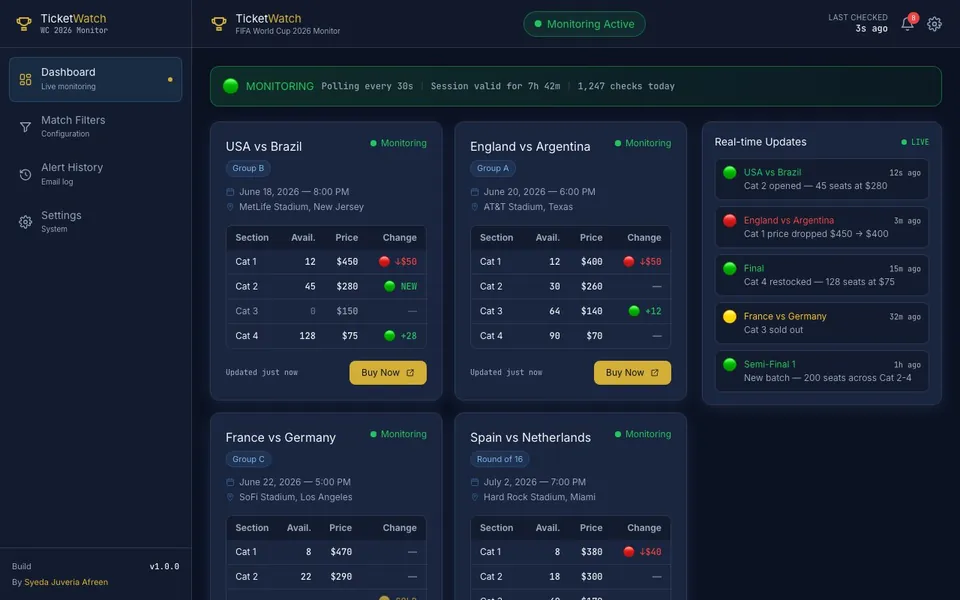Click the Group A tag
Screen dimensions: 960x600
[493, 168]
